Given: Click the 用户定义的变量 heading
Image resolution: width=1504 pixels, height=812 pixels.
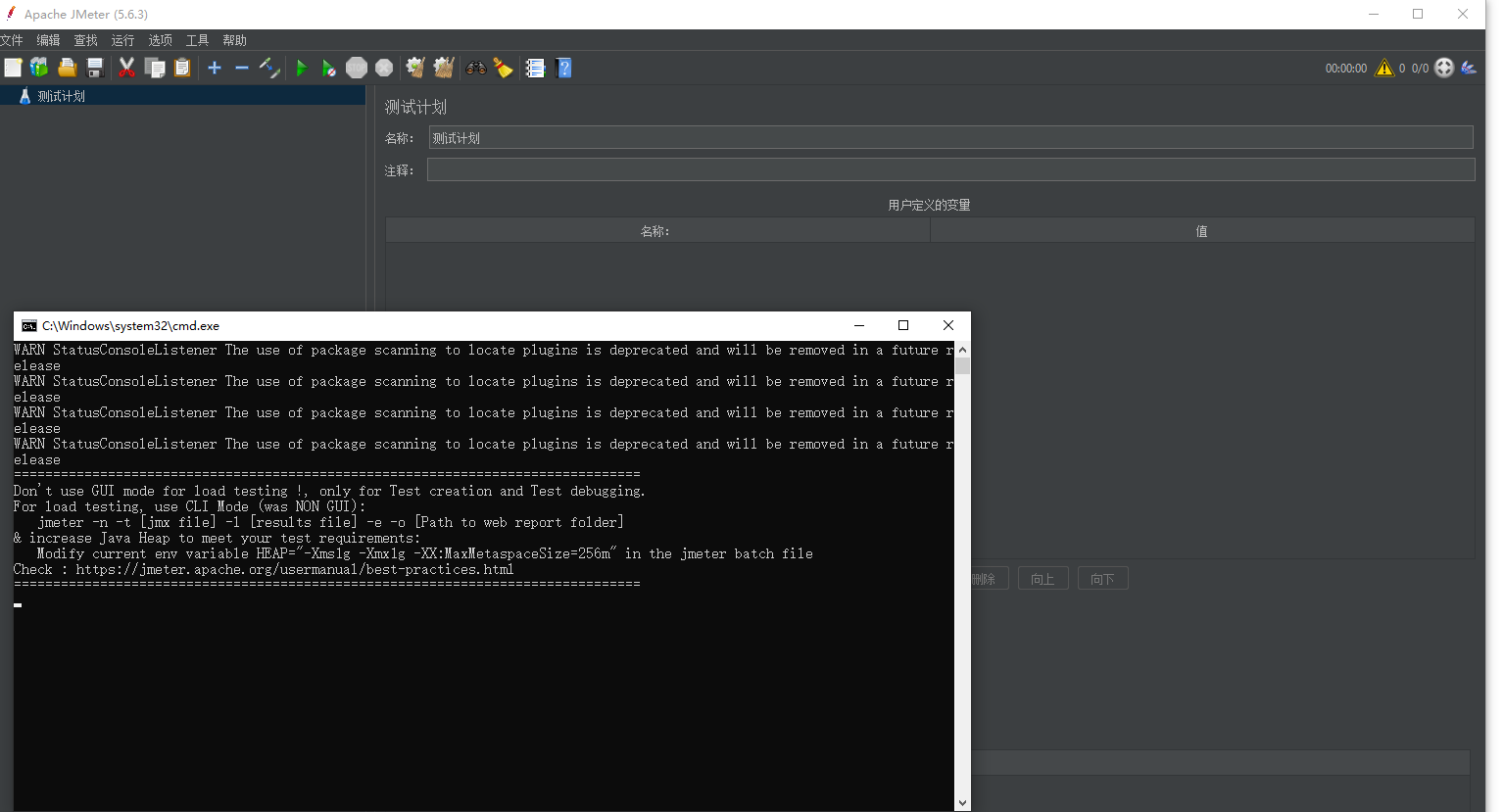Looking at the screenshot, I should 929,205.
